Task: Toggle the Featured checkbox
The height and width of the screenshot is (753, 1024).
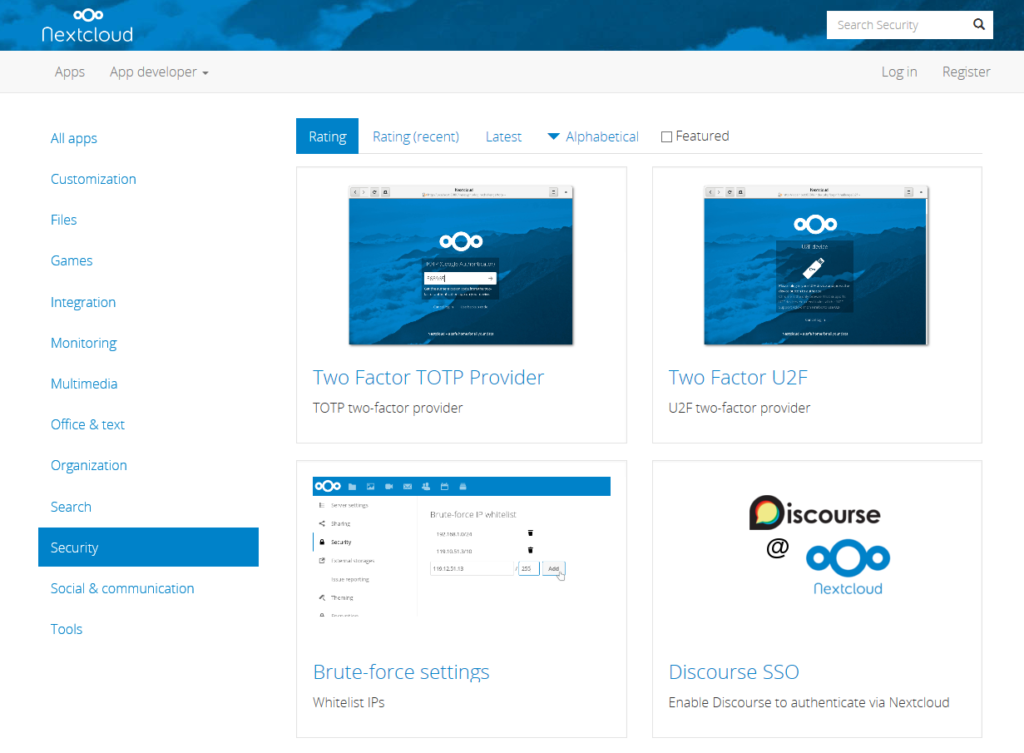Action: [666, 136]
